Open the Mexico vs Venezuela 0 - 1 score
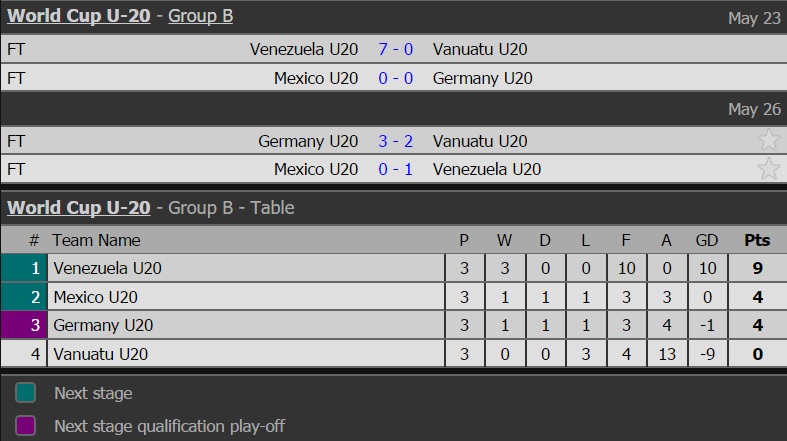 coord(395,169)
